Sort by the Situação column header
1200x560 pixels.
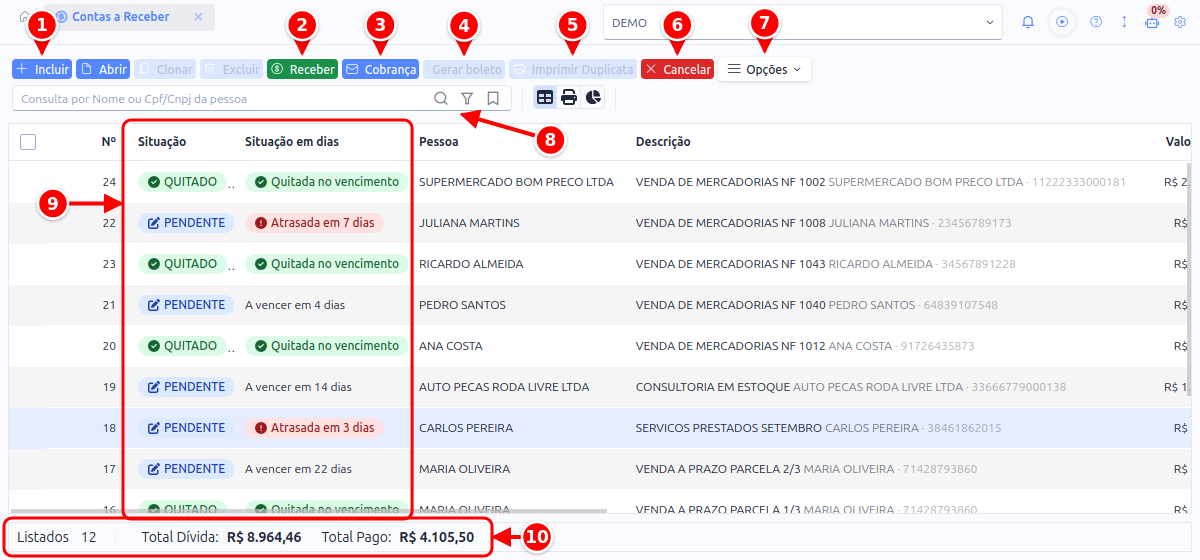click(162, 142)
